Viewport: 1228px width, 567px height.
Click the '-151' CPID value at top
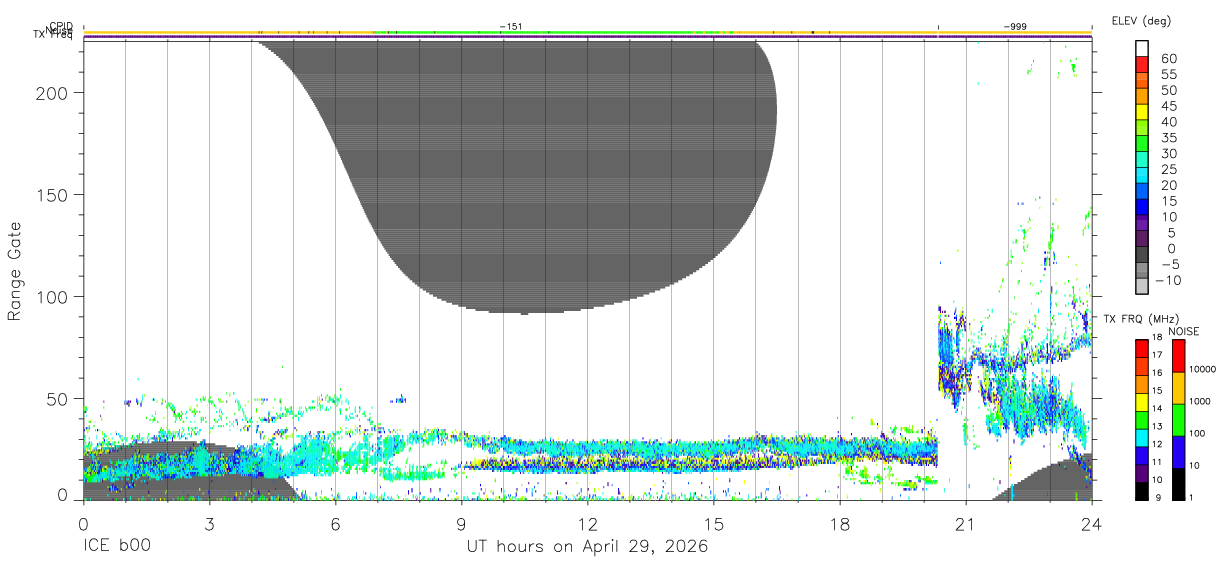tap(511, 27)
